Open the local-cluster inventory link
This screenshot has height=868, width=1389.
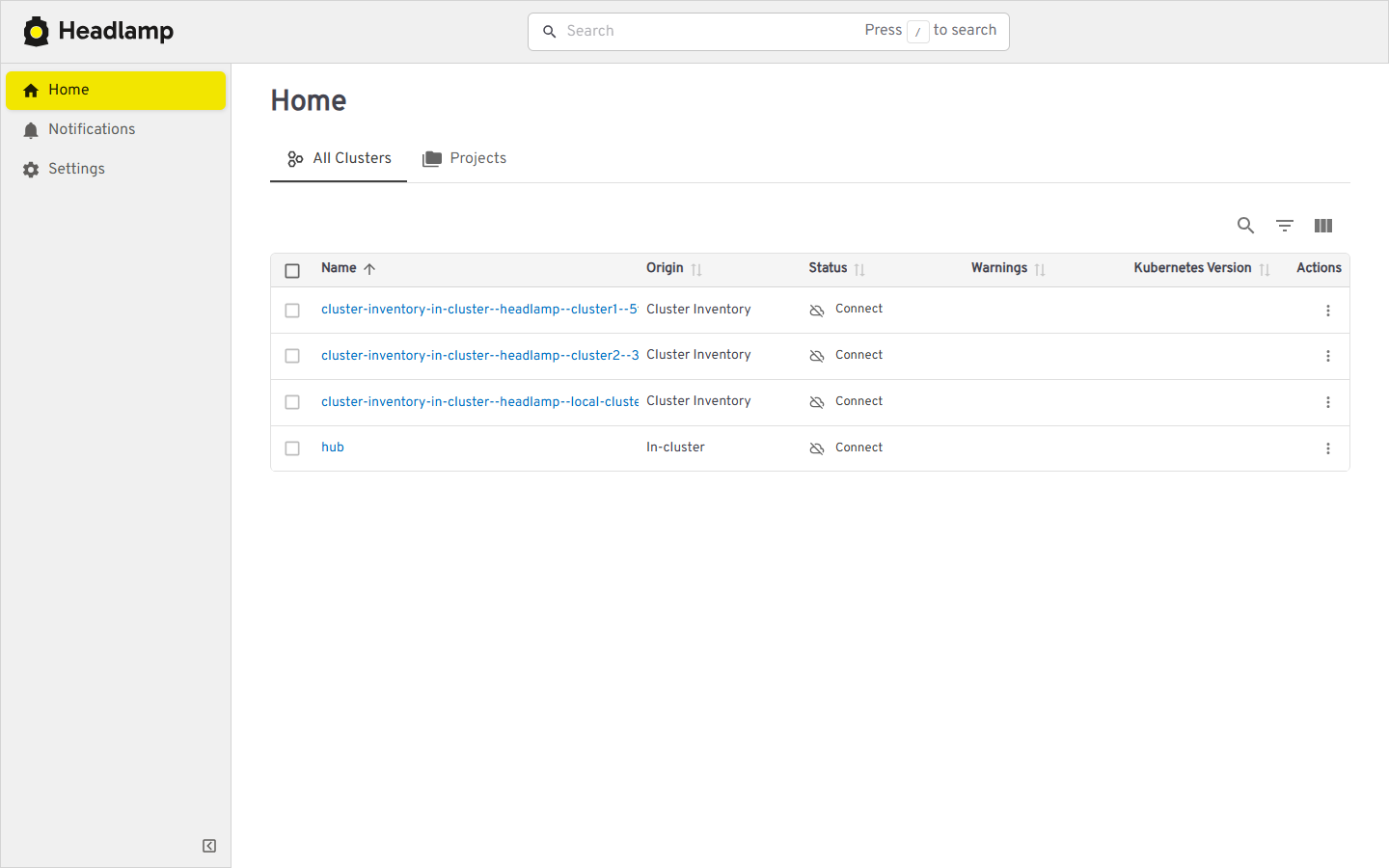coord(479,402)
